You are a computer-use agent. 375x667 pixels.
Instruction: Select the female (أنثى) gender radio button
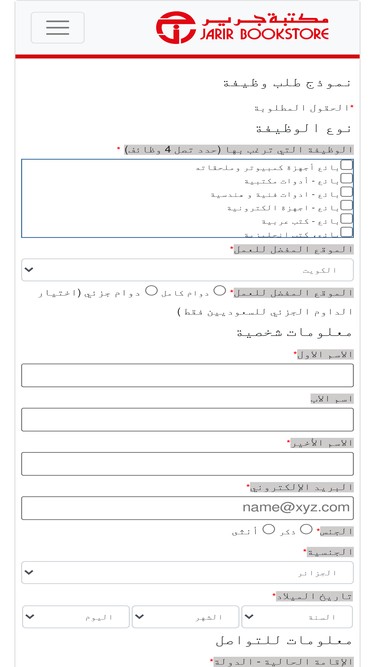[x=268, y=529]
